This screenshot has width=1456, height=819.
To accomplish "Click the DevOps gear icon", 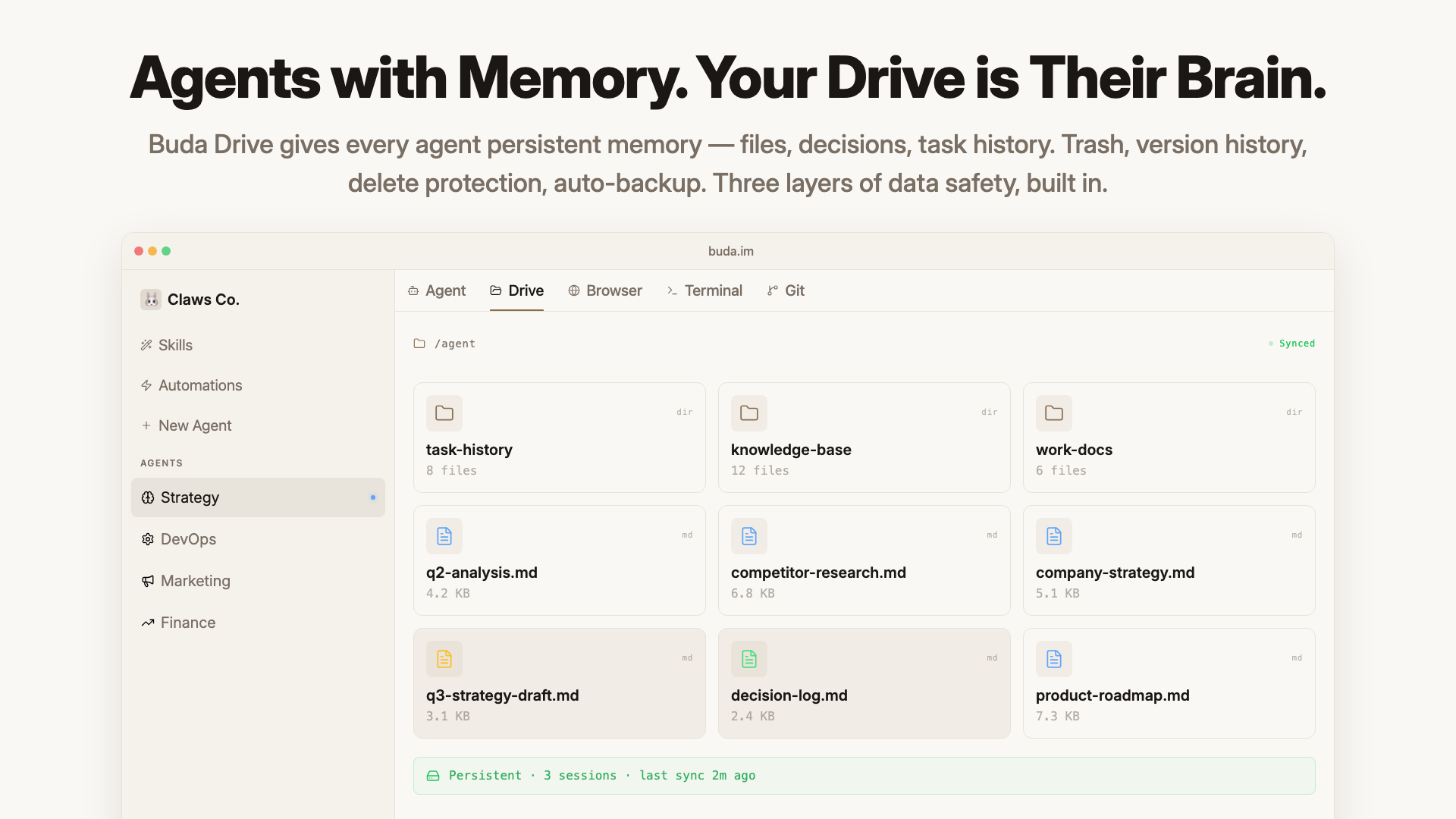I will point(148,539).
